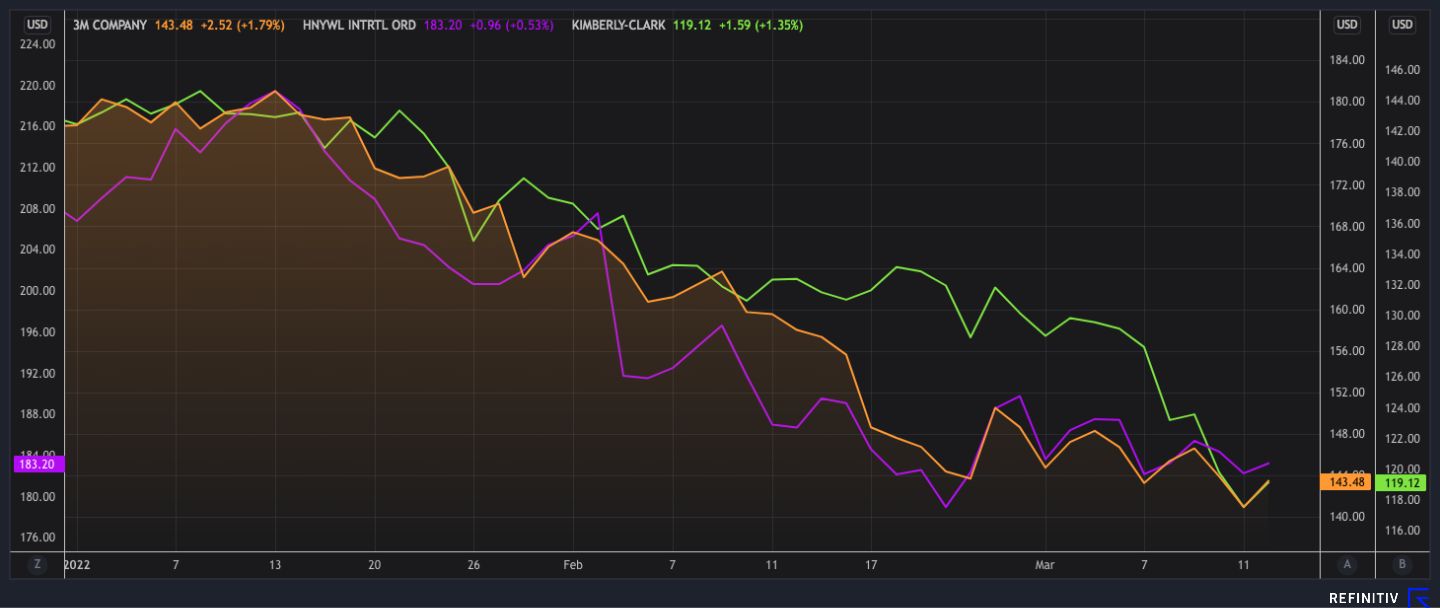Viewport: 1440px width, 608px height.
Task: Click the 2022 label on the time axis
Action: point(77,565)
